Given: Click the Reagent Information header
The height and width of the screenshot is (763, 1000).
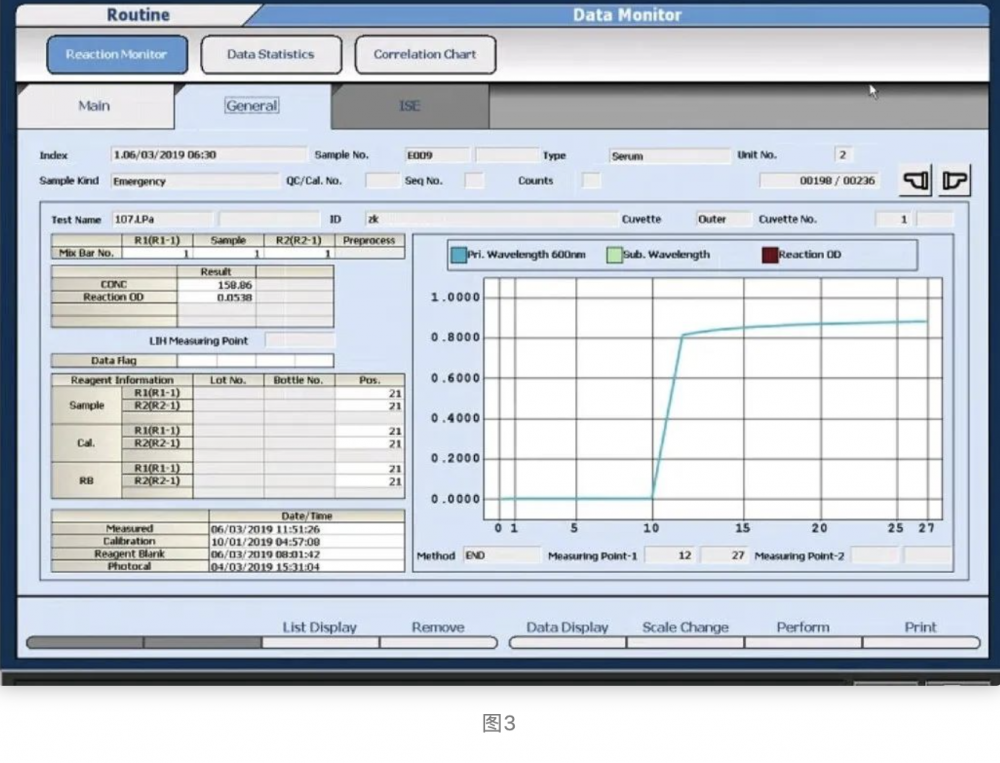Looking at the screenshot, I should pos(122,380).
